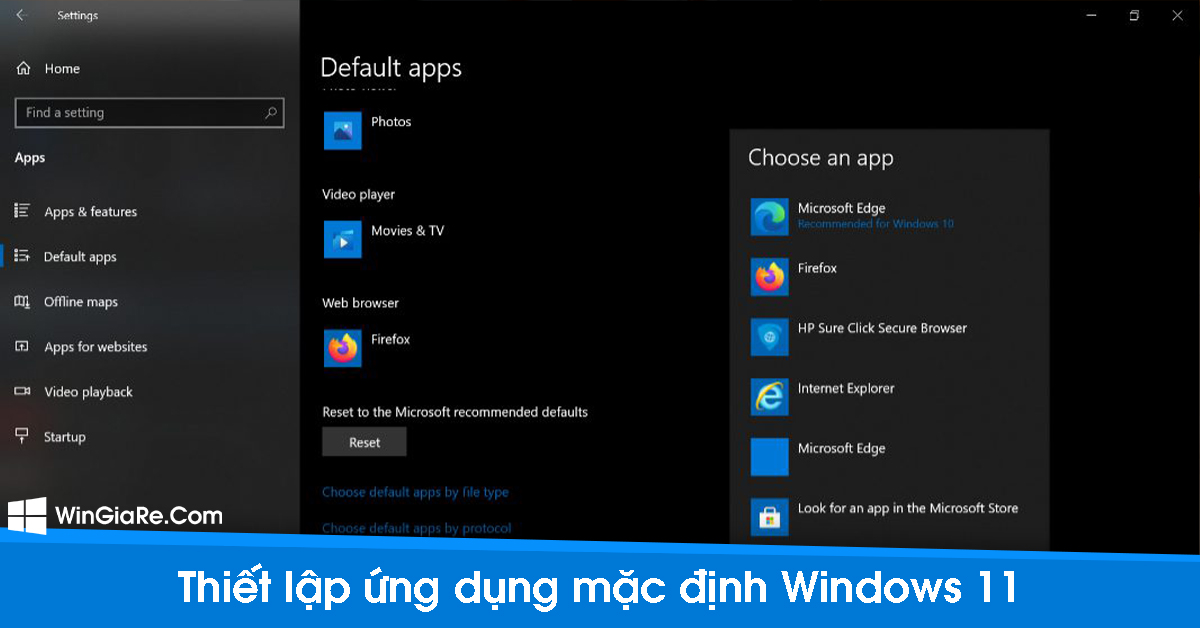Open Startup settings
This screenshot has width=1200, height=628.
[64, 437]
